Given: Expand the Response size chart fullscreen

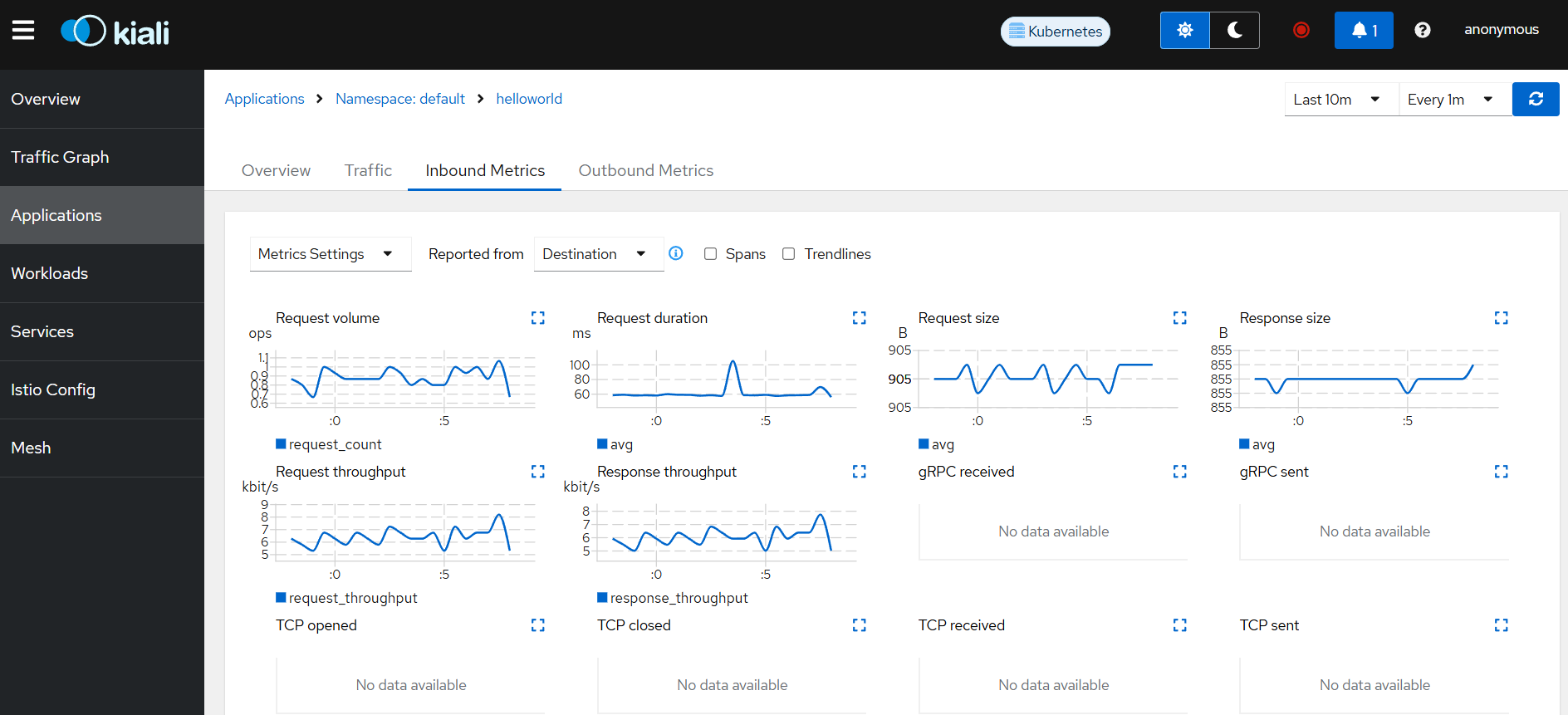Looking at the screenshot, I should pyautogui.click(x=1502, y=318).
